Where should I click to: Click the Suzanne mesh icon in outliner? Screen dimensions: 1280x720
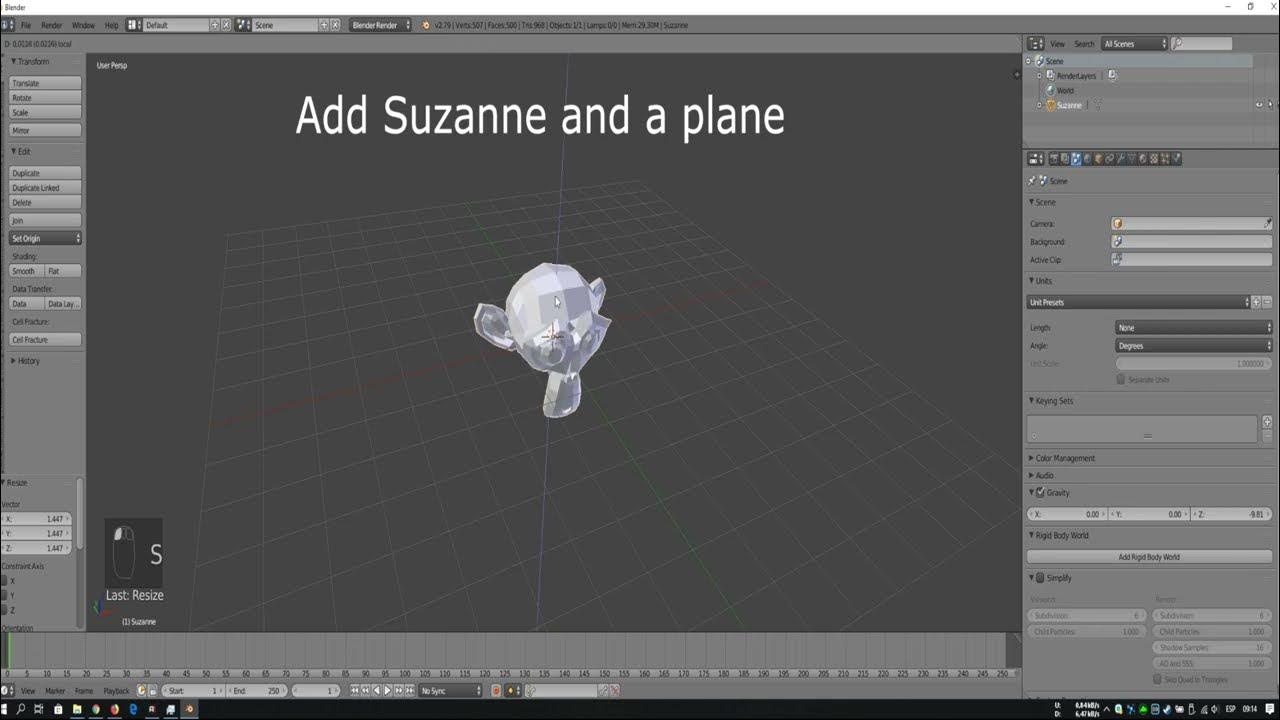click(x=1051, y=105)
